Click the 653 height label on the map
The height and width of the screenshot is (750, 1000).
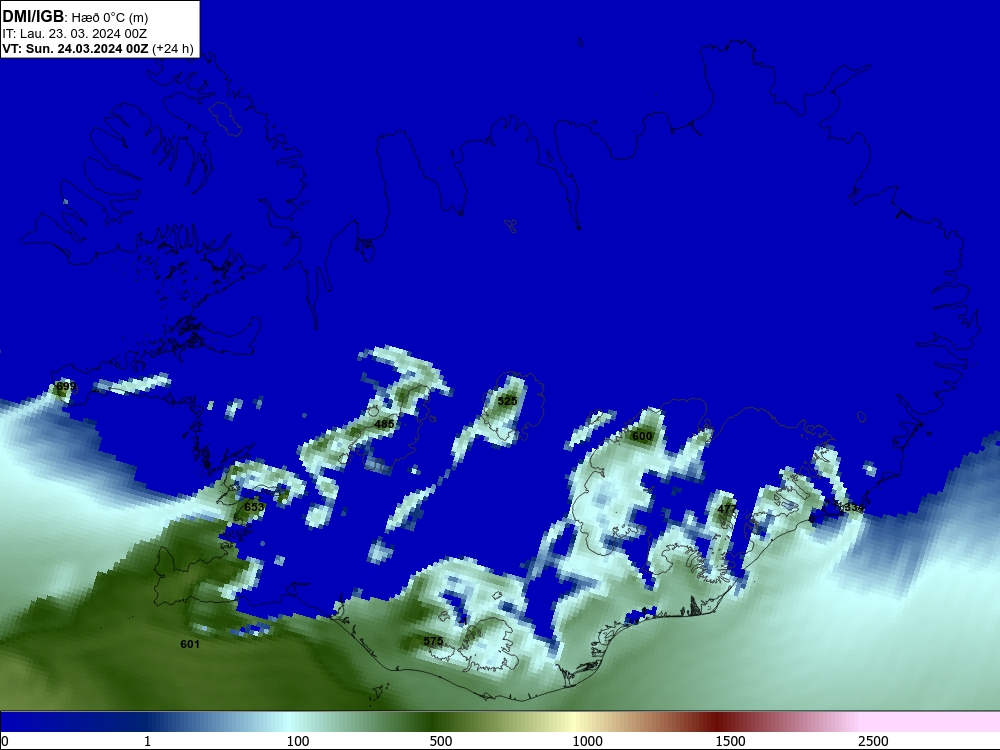pyautogui.click(x=254, y=506)
